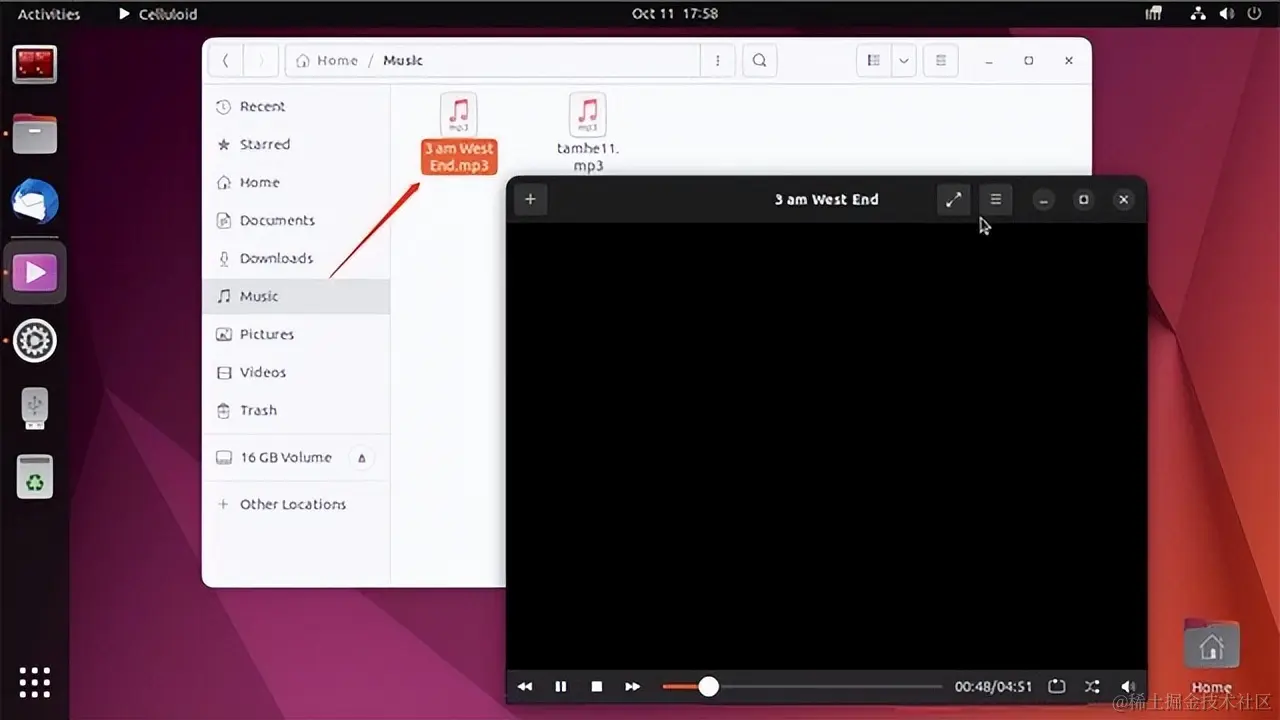
Task: Open Pictures in Files sidebar
Action: point(296,334)
